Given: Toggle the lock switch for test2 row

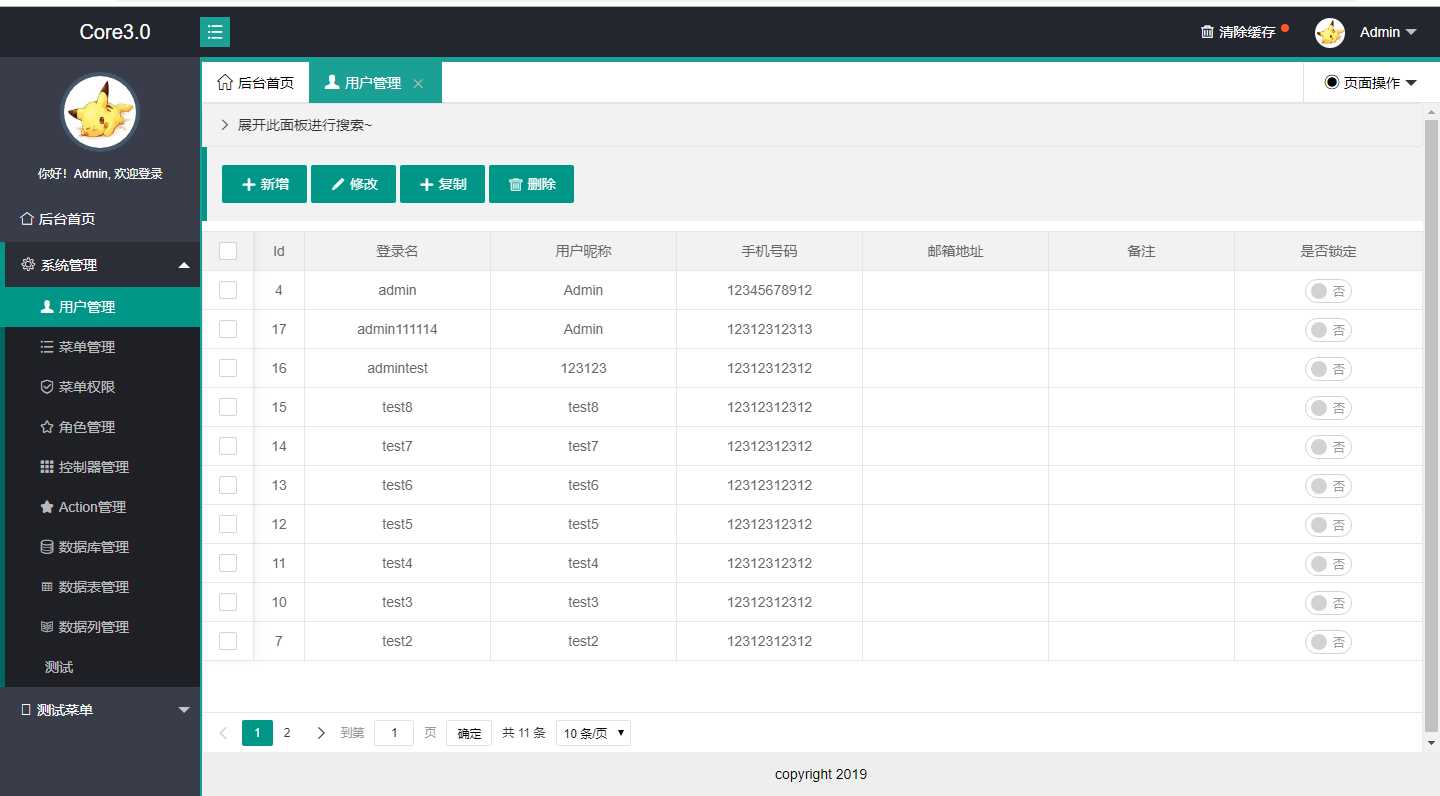Looking at the screenshot, I should 1328,642.
